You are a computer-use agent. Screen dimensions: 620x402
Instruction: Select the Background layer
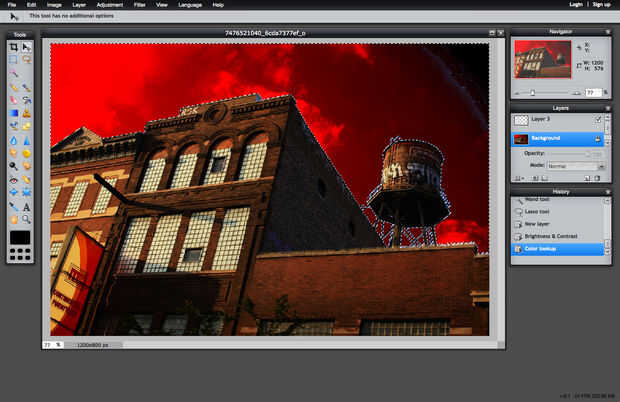point(558,139)
